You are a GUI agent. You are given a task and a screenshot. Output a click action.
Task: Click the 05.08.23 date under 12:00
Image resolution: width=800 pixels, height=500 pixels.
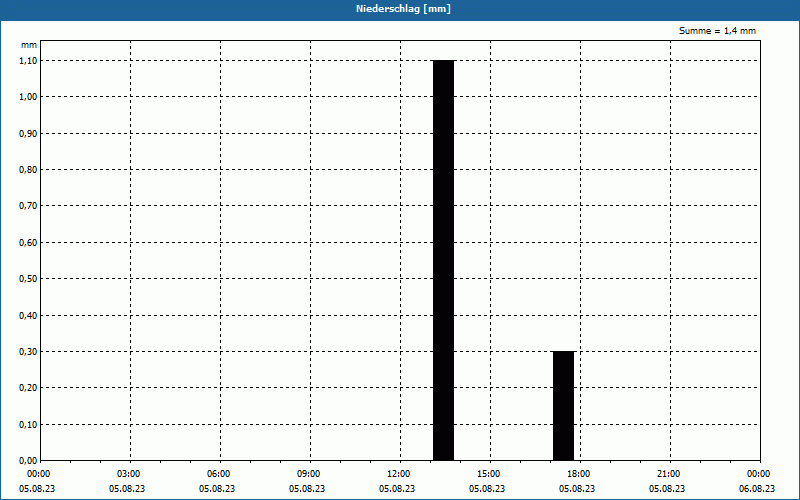click(397, 489)
